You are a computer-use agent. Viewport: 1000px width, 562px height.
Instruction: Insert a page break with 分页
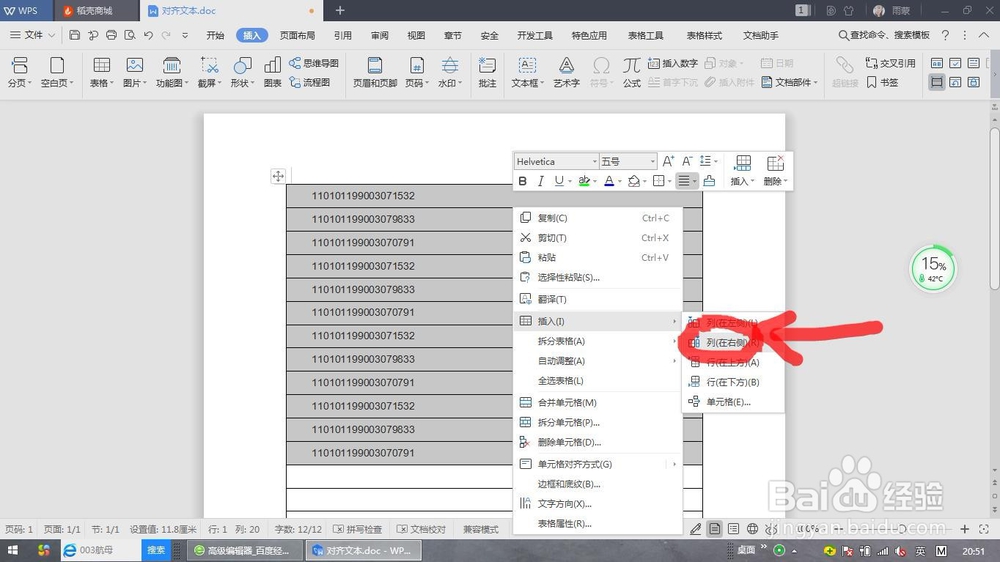20,72
